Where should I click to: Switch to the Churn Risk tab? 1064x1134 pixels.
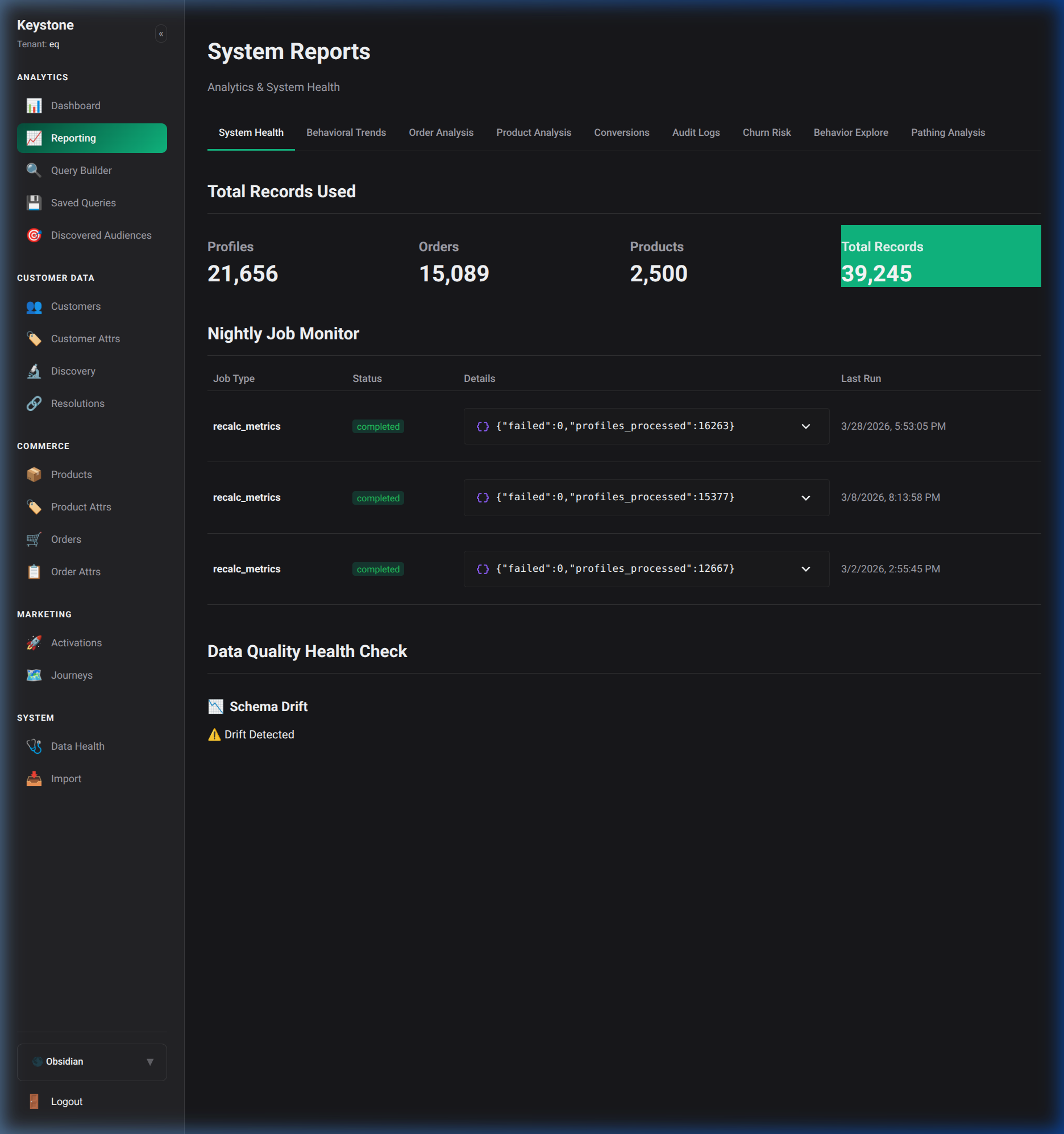pyautogui.click(x=767, y=132)
